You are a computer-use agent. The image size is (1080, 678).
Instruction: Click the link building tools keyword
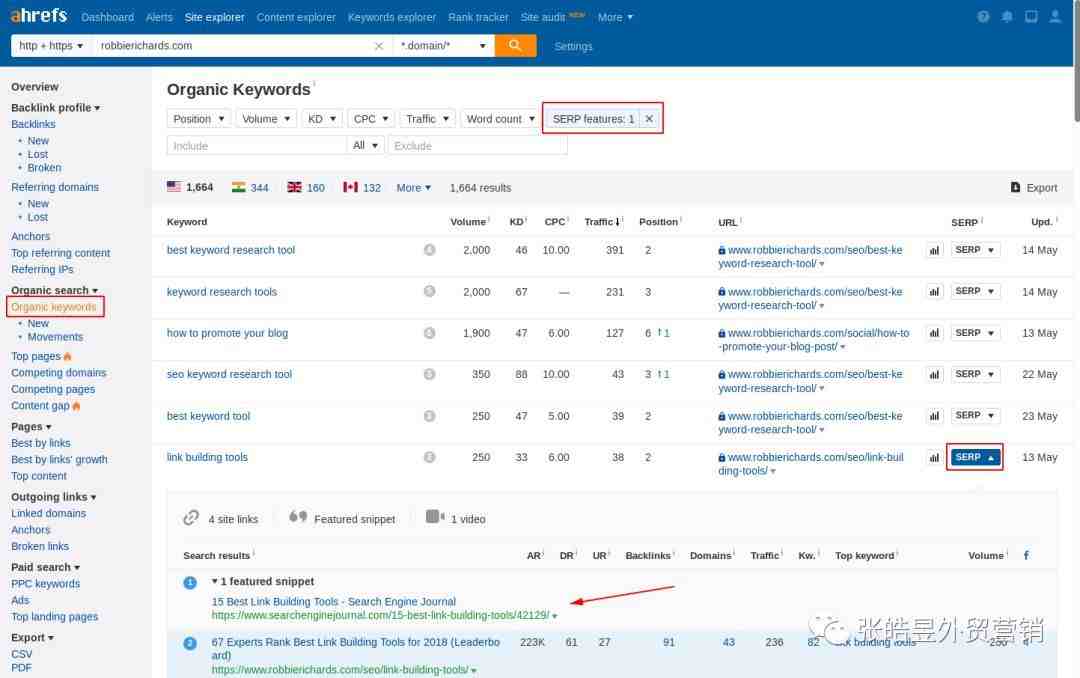[x=207, y=457]
